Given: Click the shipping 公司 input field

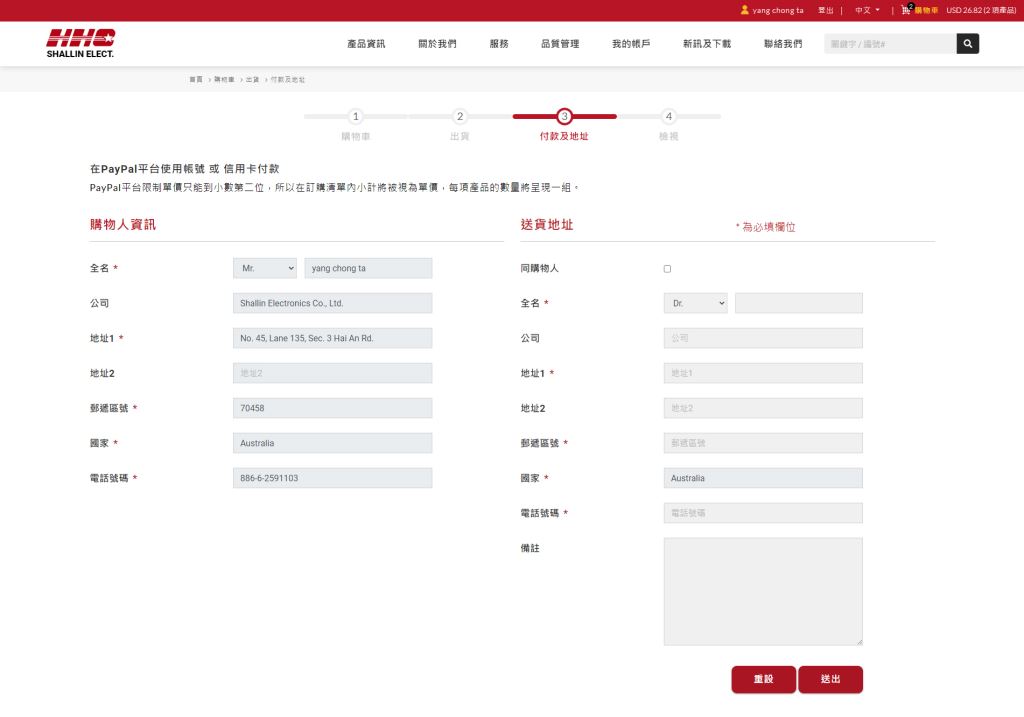Looking at the screenshot, I should point(763,338).
